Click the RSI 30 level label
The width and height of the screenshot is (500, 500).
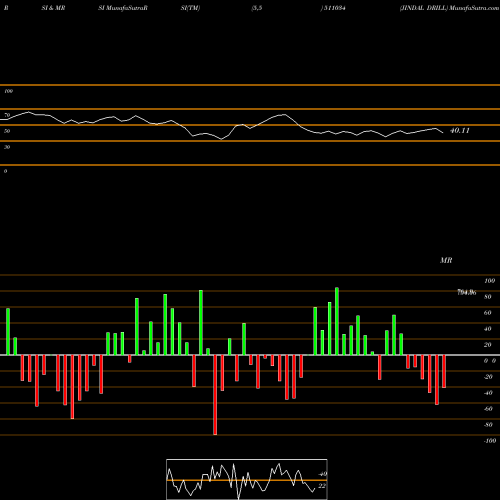pos(7,147)
